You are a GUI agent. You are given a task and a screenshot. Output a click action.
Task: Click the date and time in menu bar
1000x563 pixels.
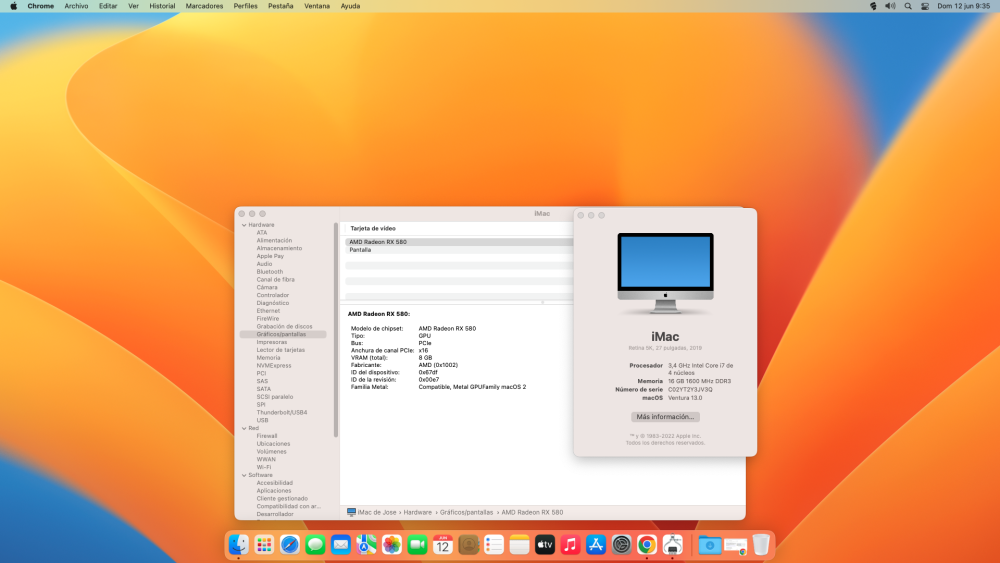[x=963, y=6]
